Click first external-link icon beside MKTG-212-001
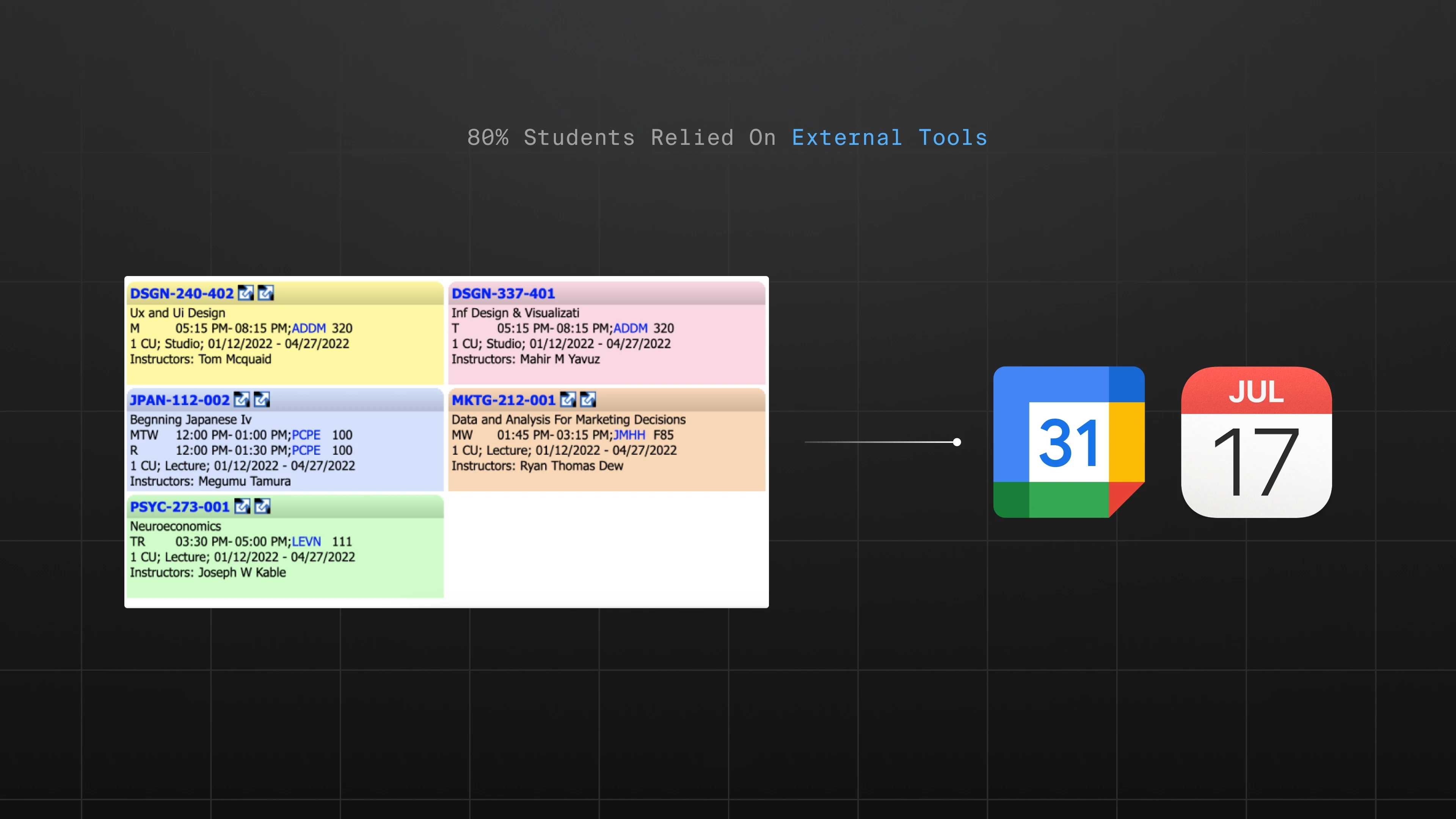 coord(568,400)
